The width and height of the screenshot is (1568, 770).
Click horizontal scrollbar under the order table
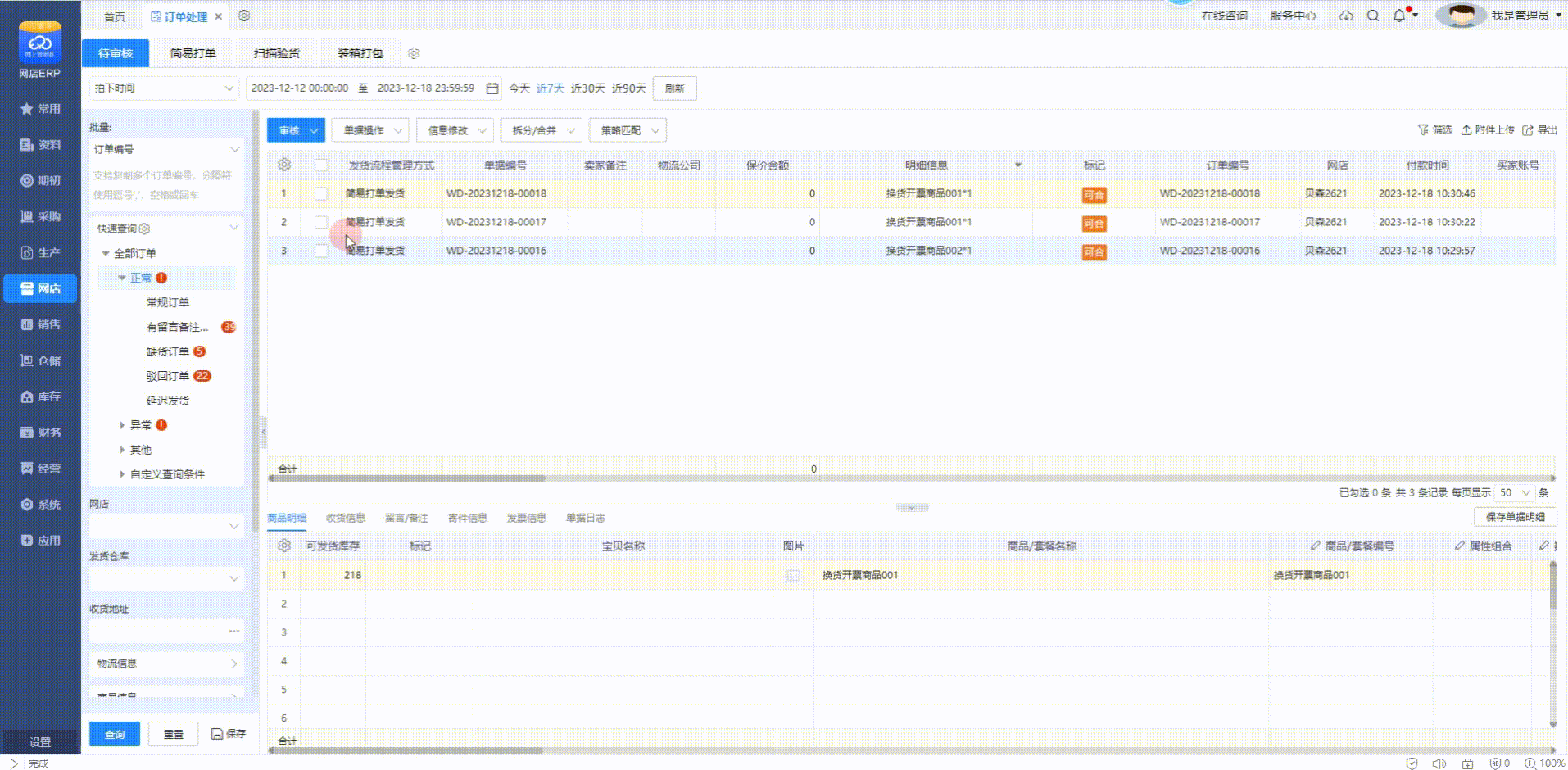click(410, 478)
